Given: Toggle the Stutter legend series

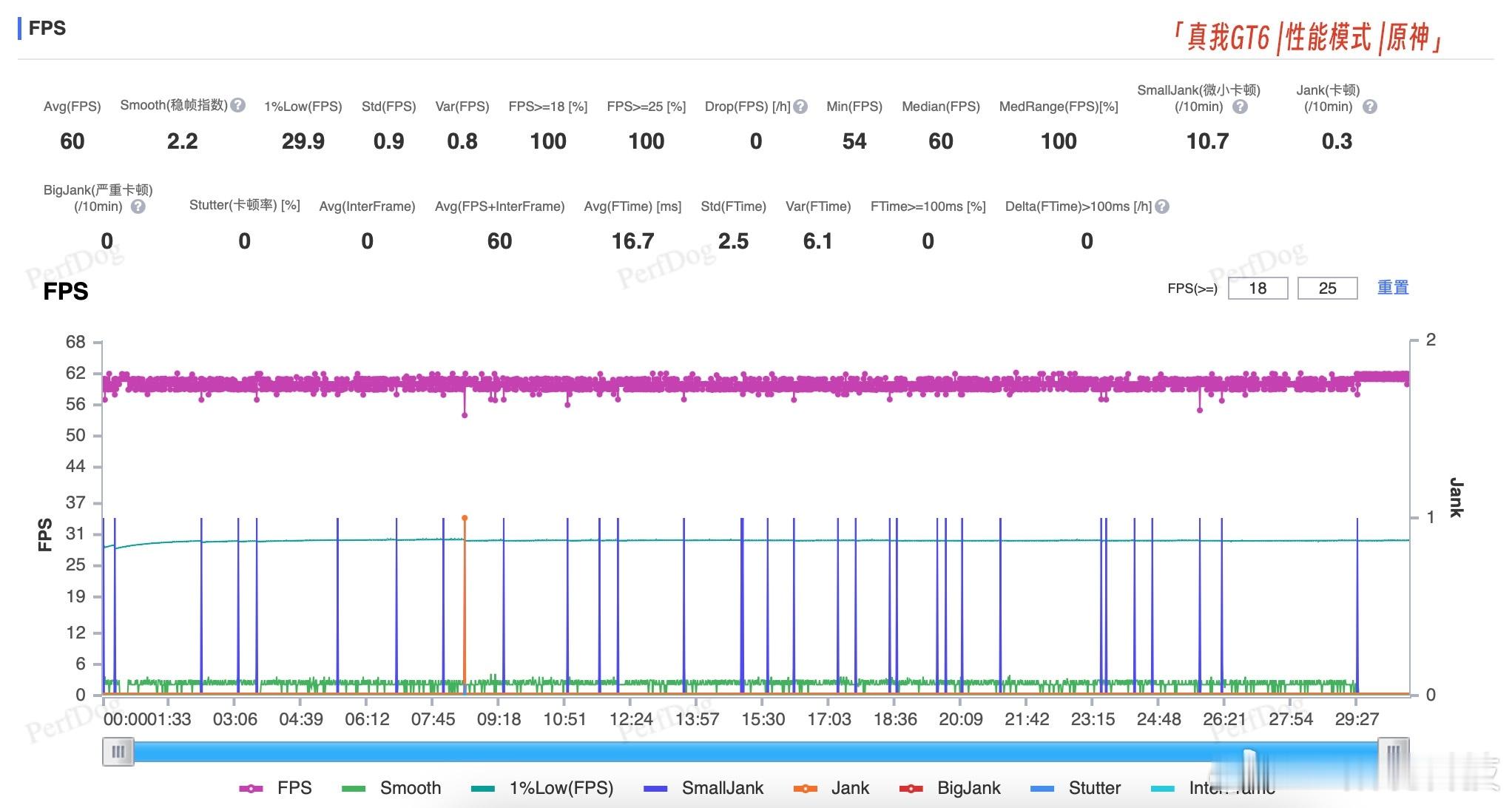Looking at the screenshot, I should [1076, 788].
